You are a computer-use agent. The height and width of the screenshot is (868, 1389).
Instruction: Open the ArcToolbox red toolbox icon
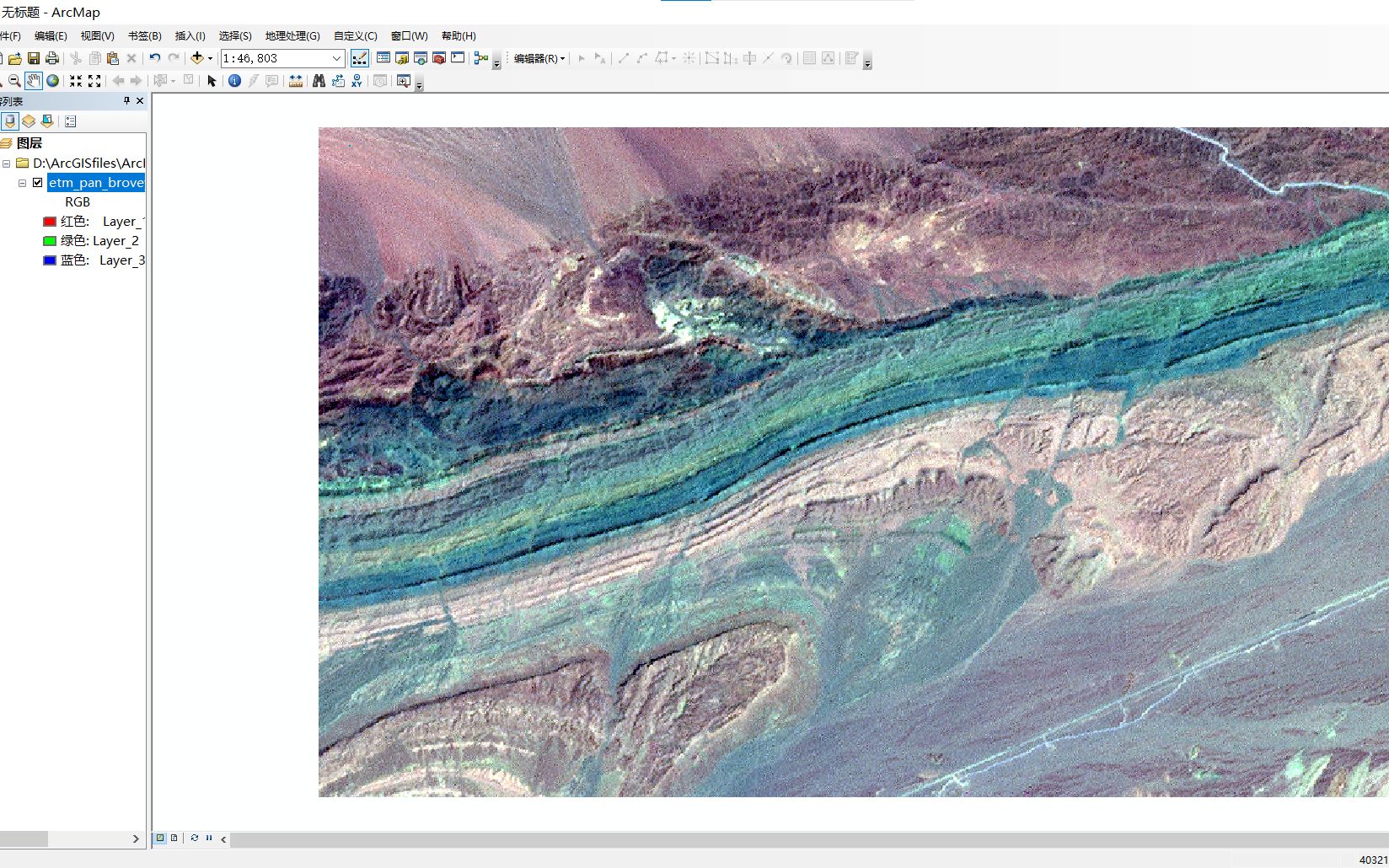[439, 58]
